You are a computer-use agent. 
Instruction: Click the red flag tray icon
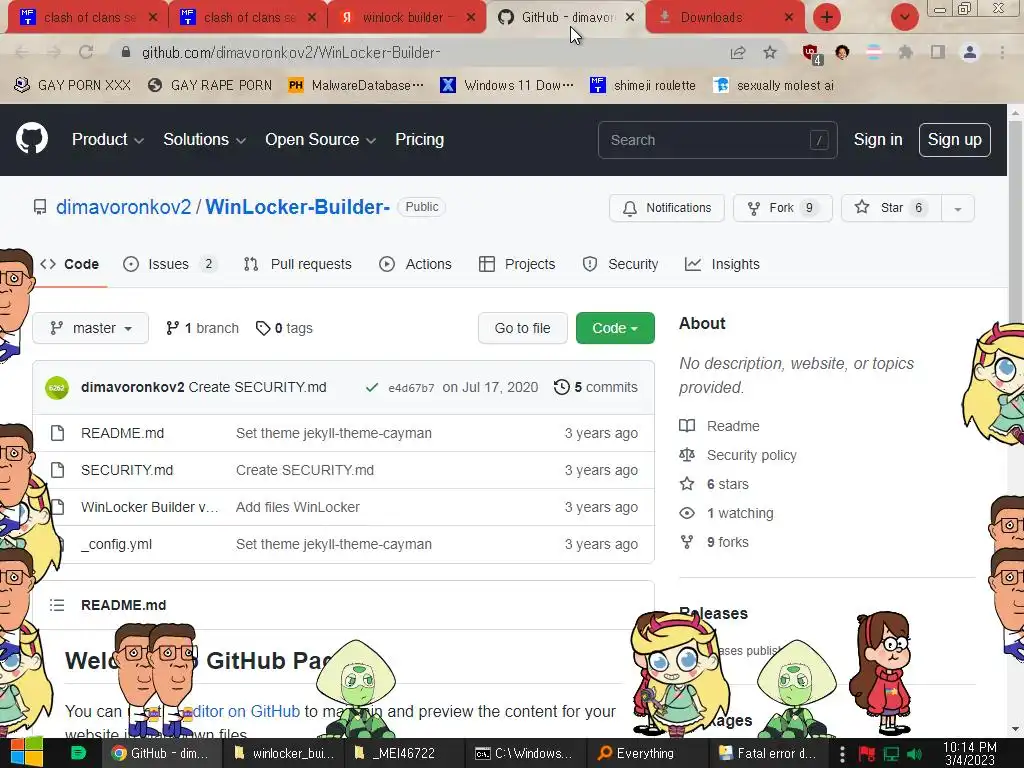click(x=867, y=754)
